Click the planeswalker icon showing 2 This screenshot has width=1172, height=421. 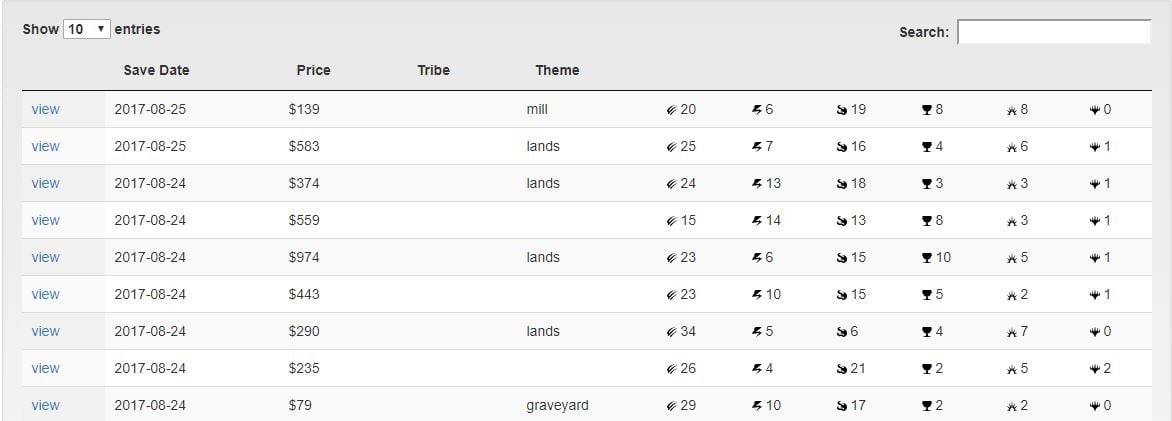pyautogui.click(x=1095, y=369)
